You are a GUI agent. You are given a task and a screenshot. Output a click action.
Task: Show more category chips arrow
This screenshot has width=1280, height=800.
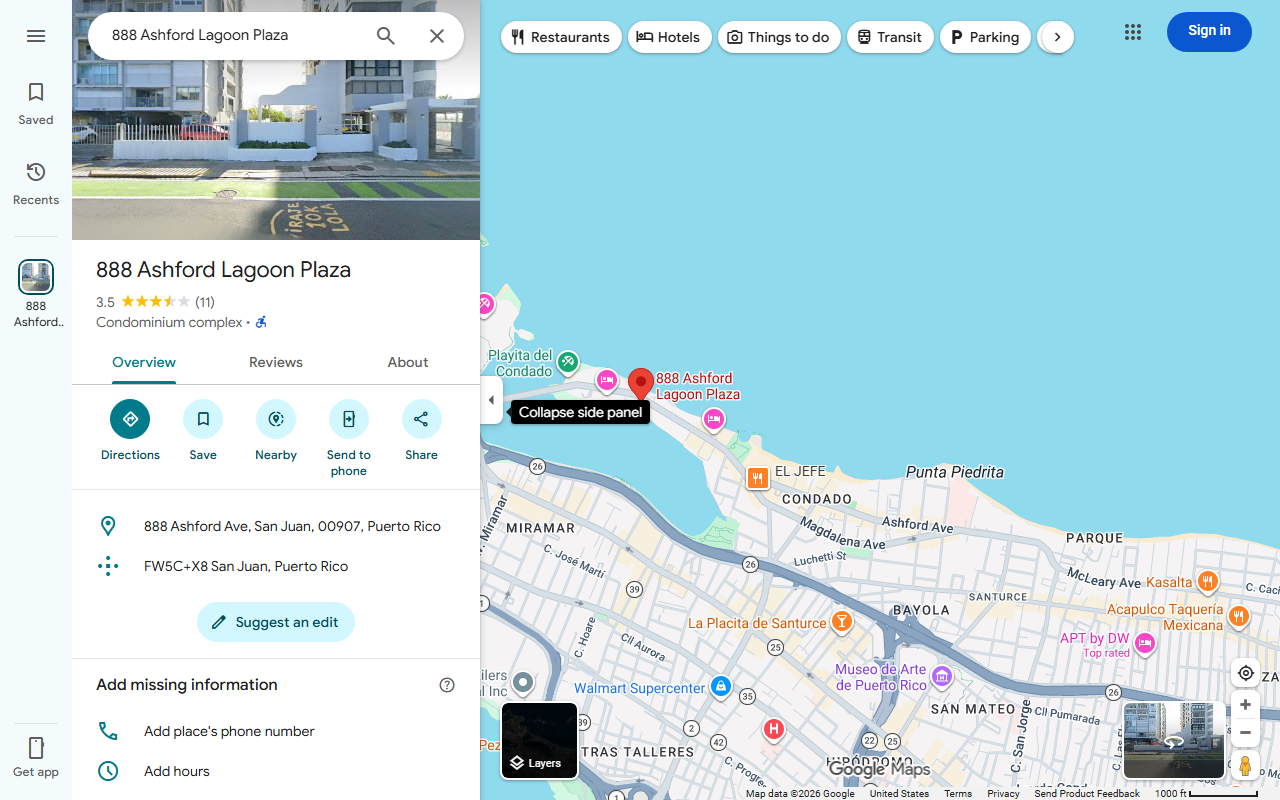[x=1057, y=37]
